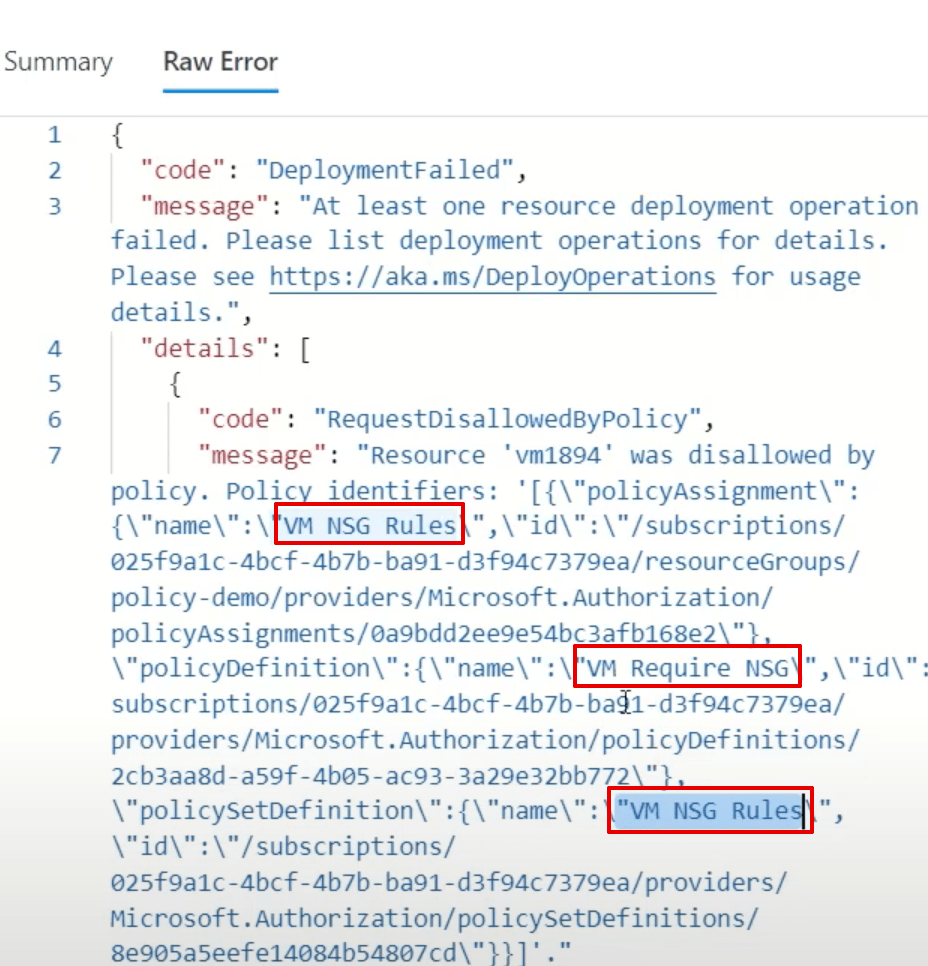This screenshot has height=966, width=928.
Task: Click line number 1 in the gutter
Action: (x=54, y=135)
